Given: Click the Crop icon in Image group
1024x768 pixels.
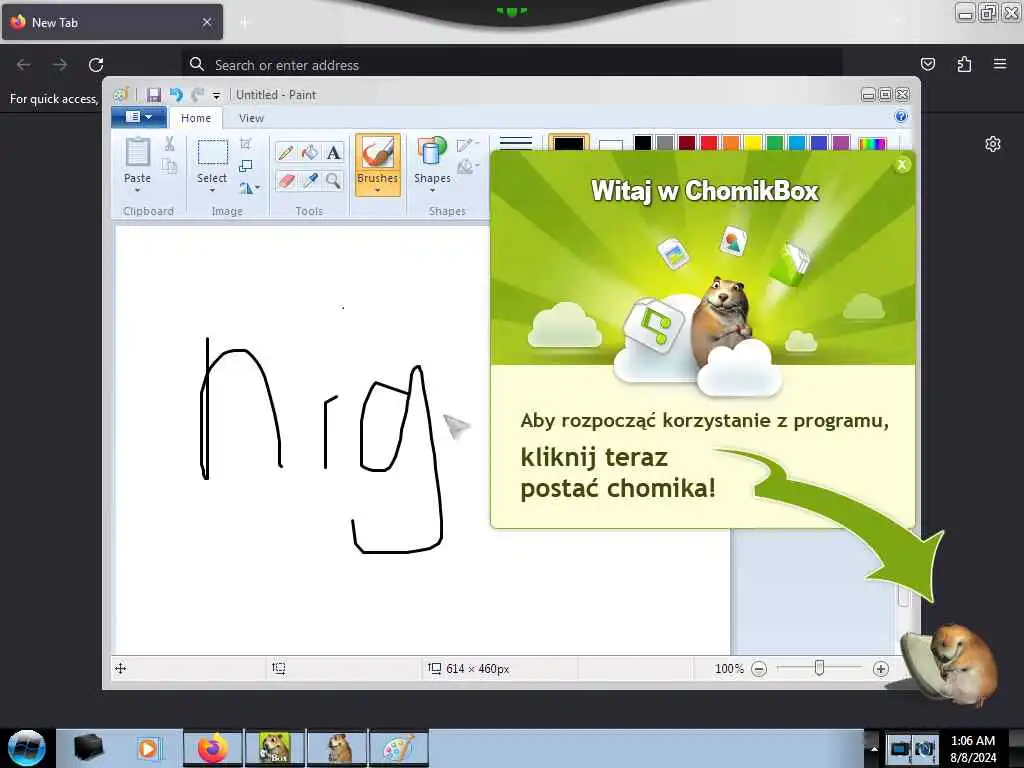Looking at the screenshot, I should pos(246,144).
